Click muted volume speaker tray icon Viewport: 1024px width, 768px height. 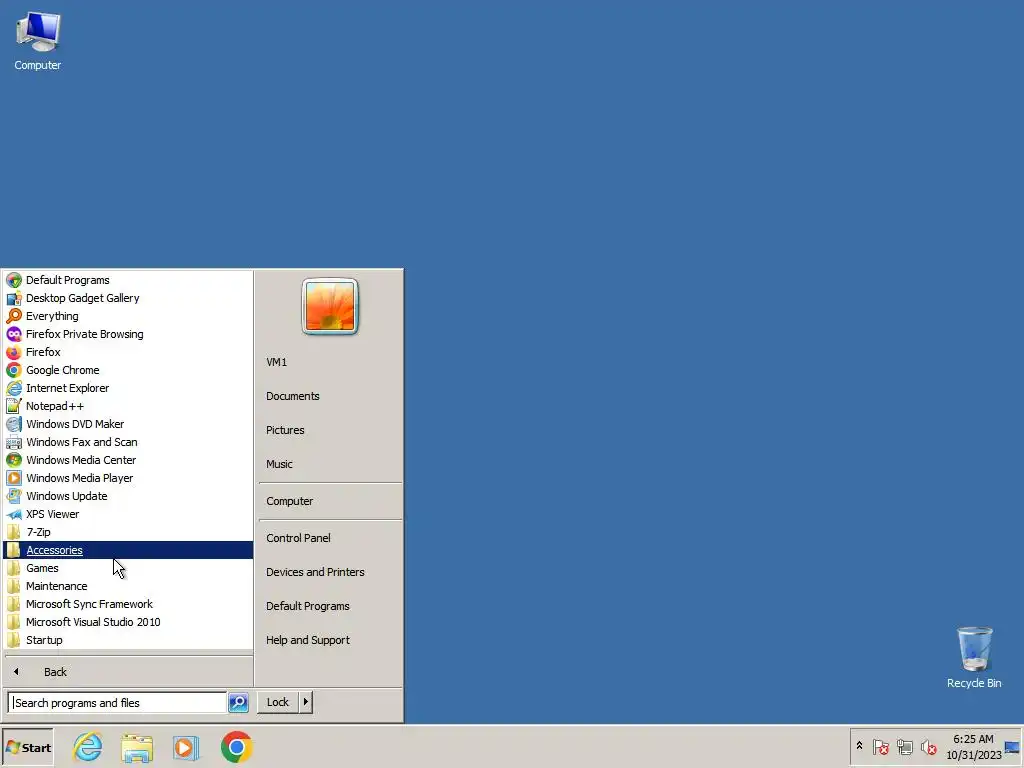coord(928,746)
